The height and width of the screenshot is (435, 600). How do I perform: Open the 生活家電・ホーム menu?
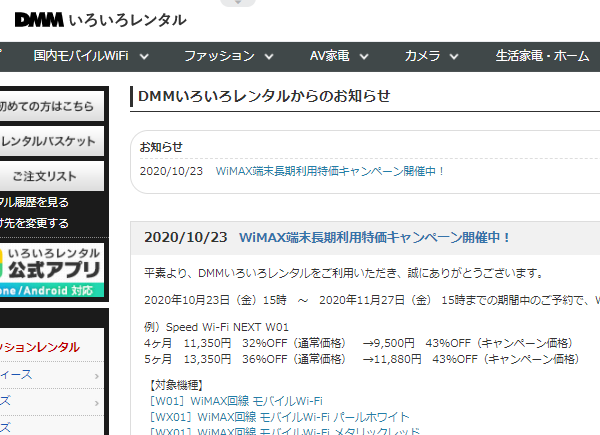point(543,56)
